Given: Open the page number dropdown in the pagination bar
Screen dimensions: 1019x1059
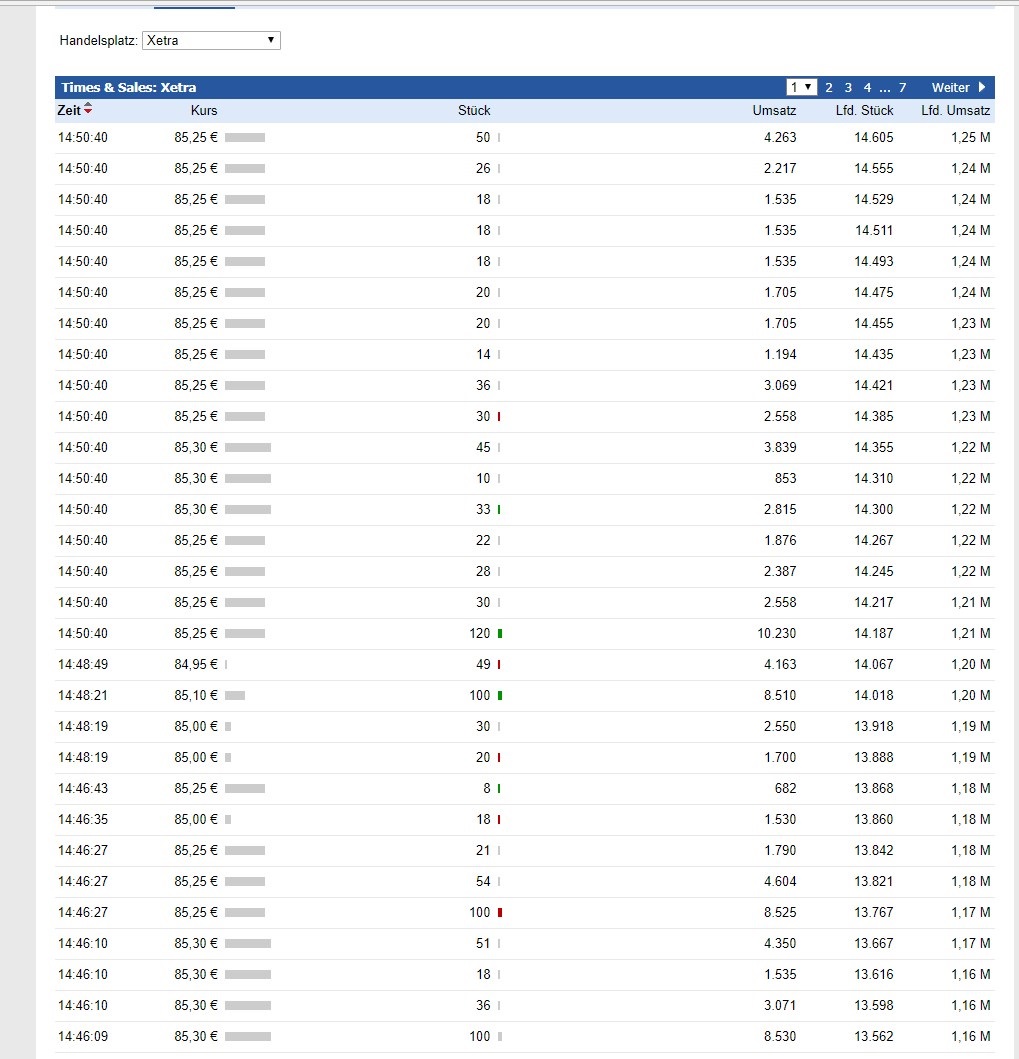Looking at the screenshot, I should coord(798,87).
